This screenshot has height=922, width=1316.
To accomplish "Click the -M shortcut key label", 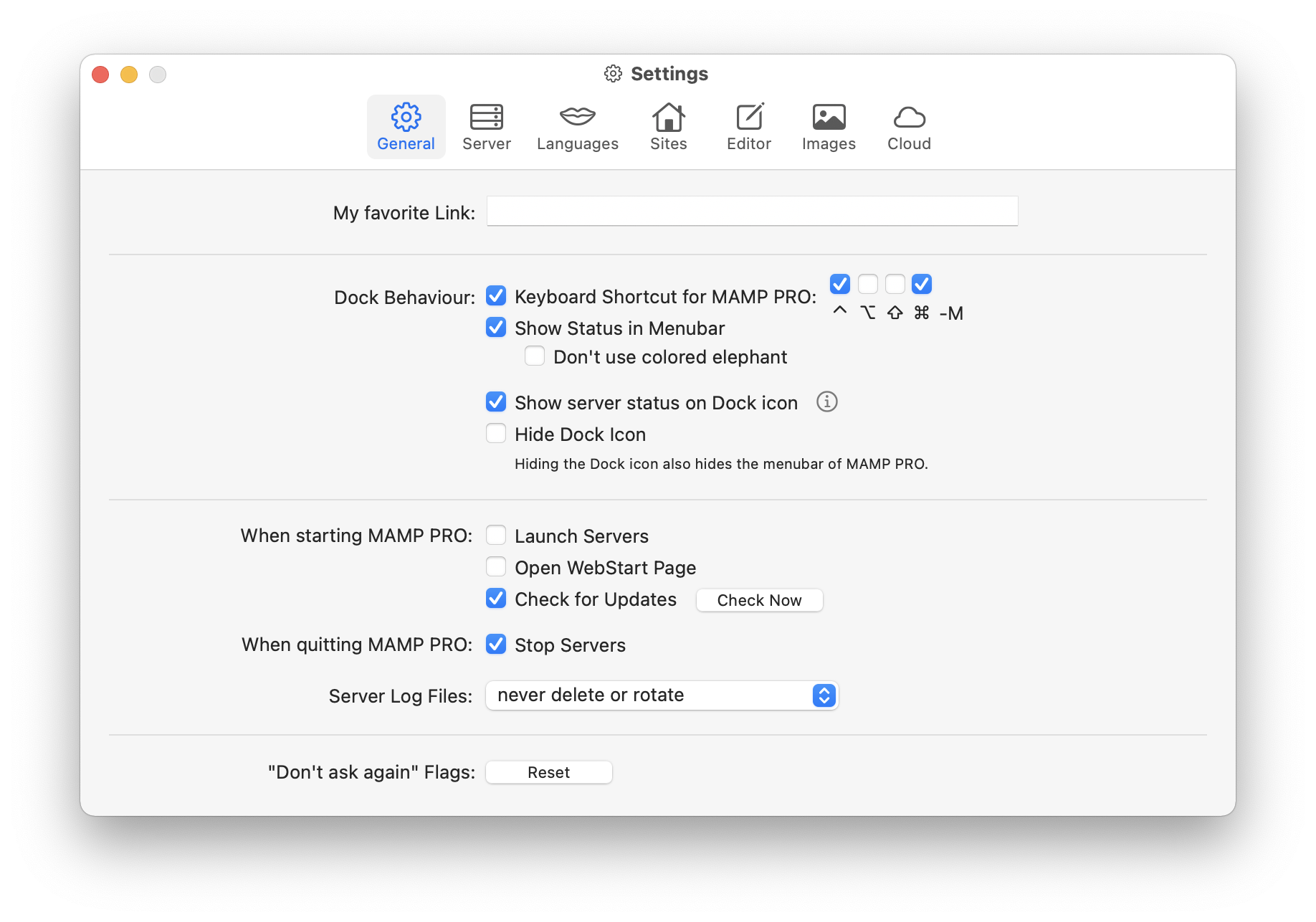I will point(951,313).
